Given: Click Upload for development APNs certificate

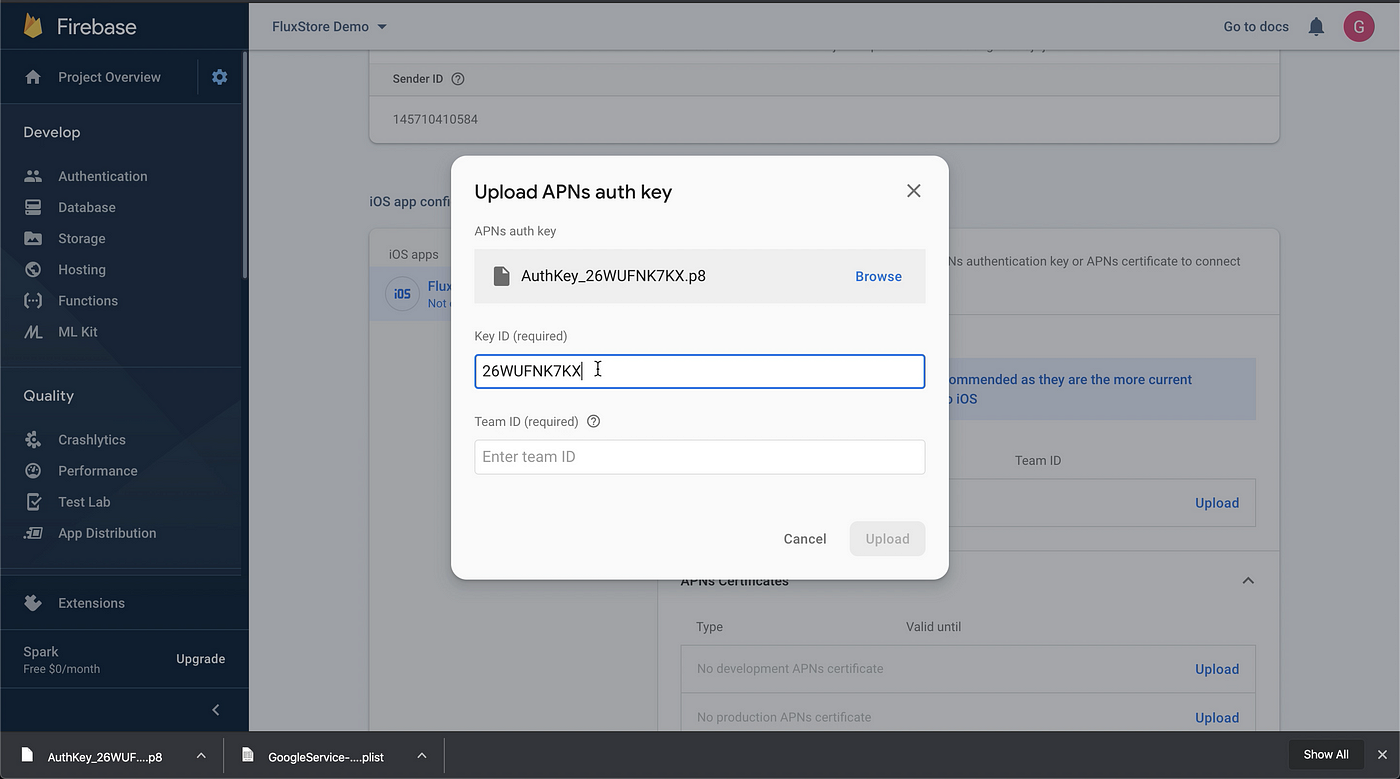Looking at the screenshot, I should [x=1217, y=669].
